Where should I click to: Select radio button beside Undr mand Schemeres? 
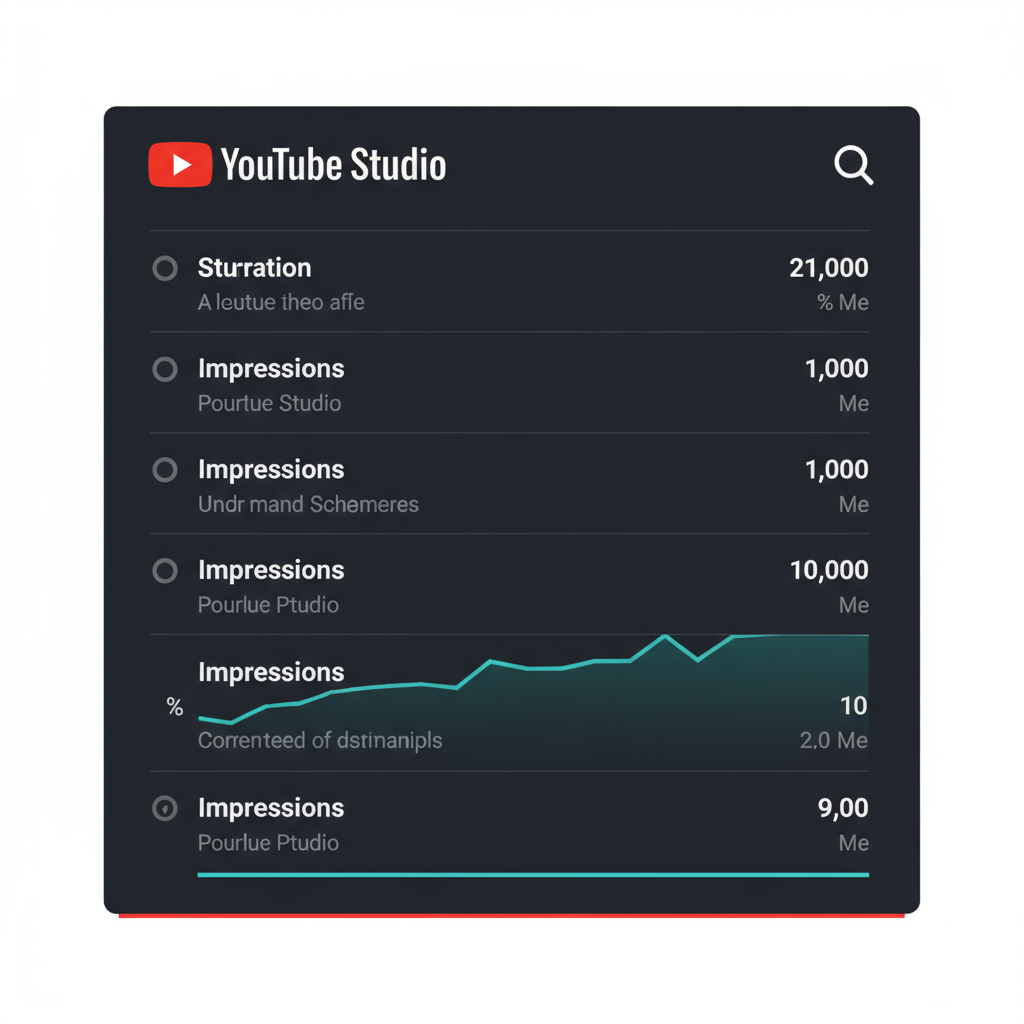tap(165, 470)
